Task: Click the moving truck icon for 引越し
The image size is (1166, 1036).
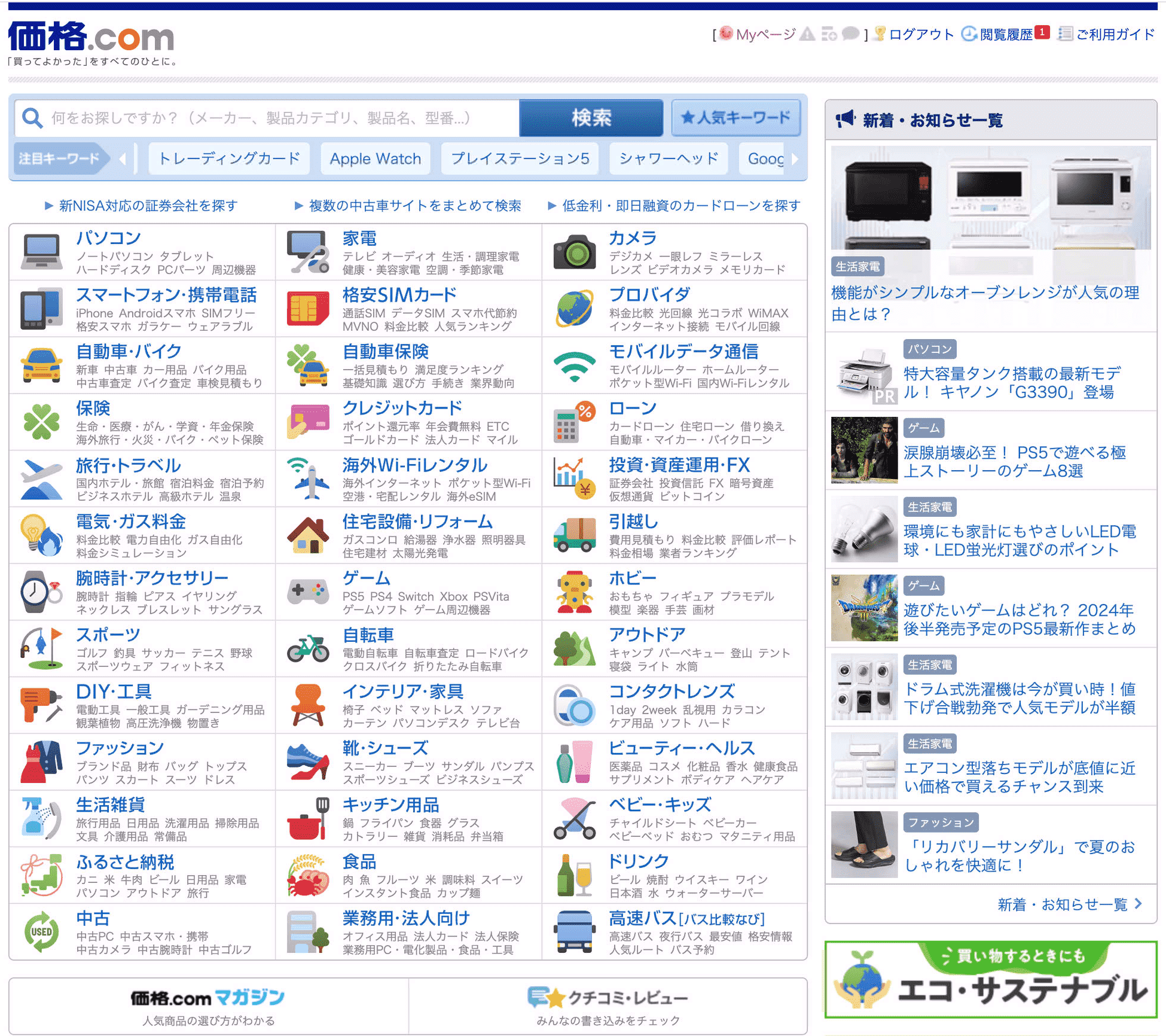Action: tap(574, 535)
